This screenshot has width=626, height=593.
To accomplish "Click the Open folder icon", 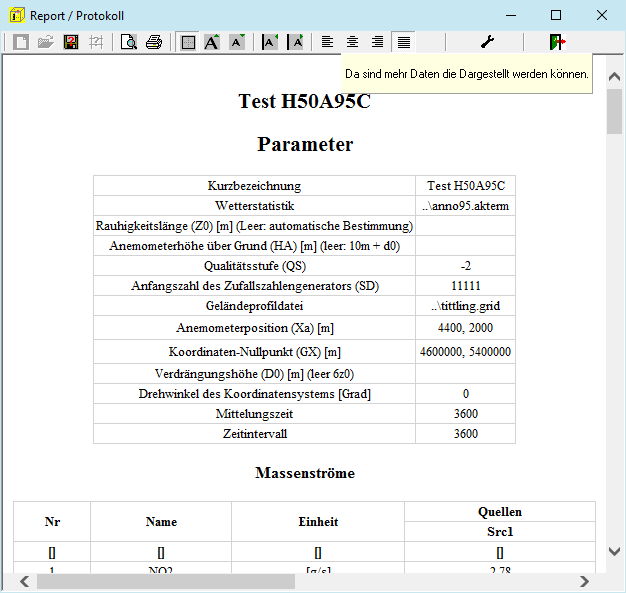I will 46,42.
